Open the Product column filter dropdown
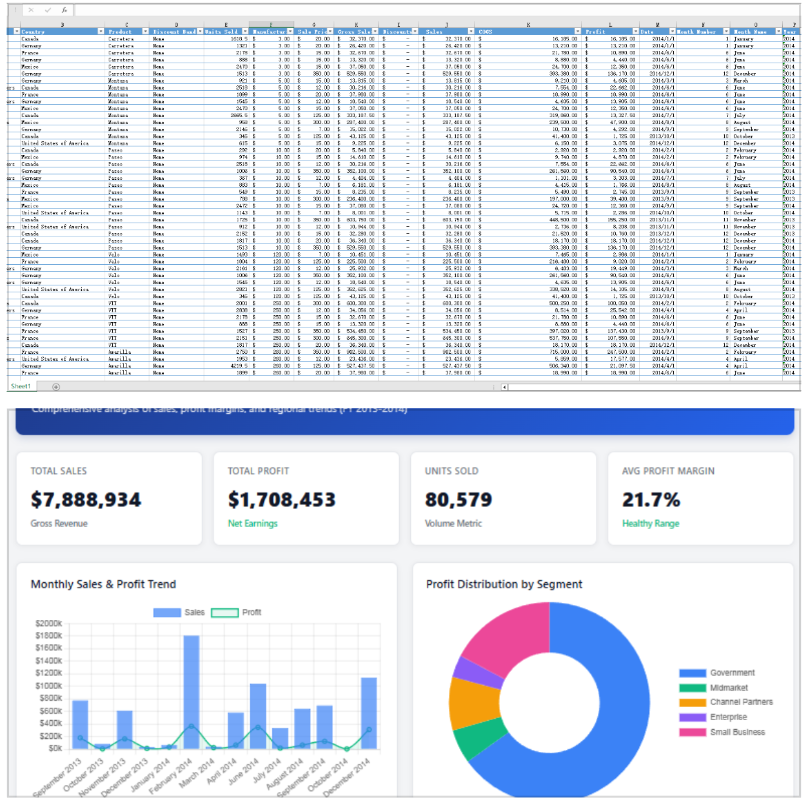 coord(145,31)
